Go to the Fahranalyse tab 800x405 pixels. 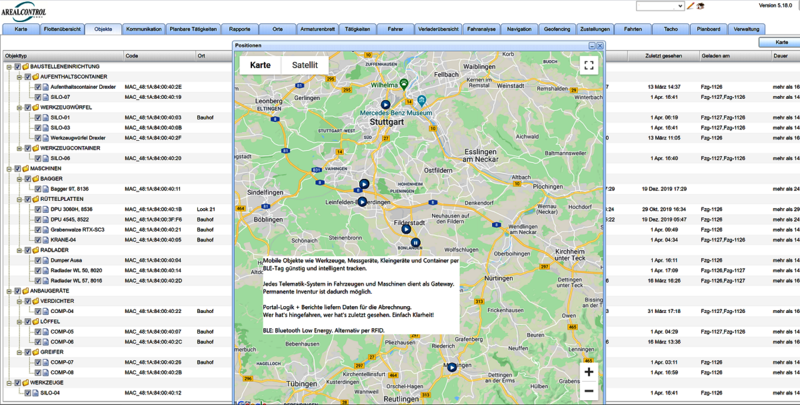tap(482, 30)
